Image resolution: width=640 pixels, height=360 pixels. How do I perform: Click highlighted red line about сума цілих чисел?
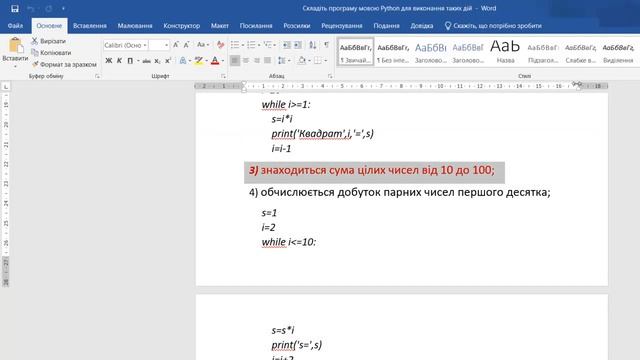pyautogui.click(x=372, y=170)
